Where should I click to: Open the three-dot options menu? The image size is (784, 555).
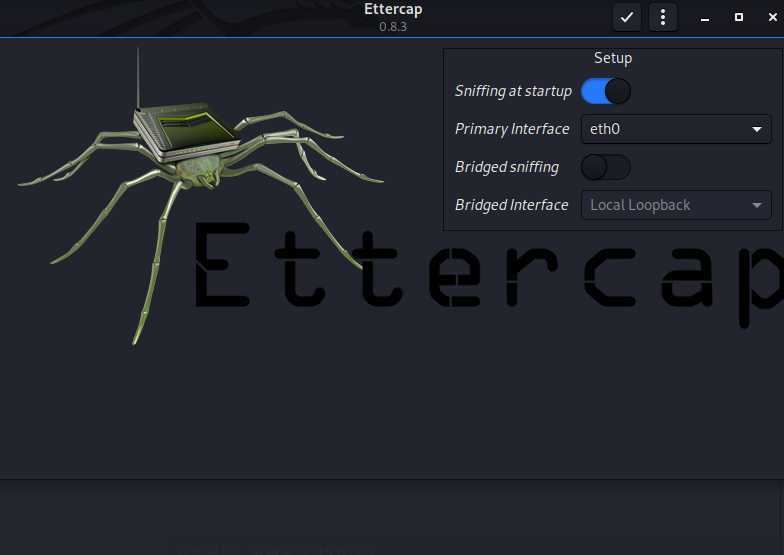(663, 18)
